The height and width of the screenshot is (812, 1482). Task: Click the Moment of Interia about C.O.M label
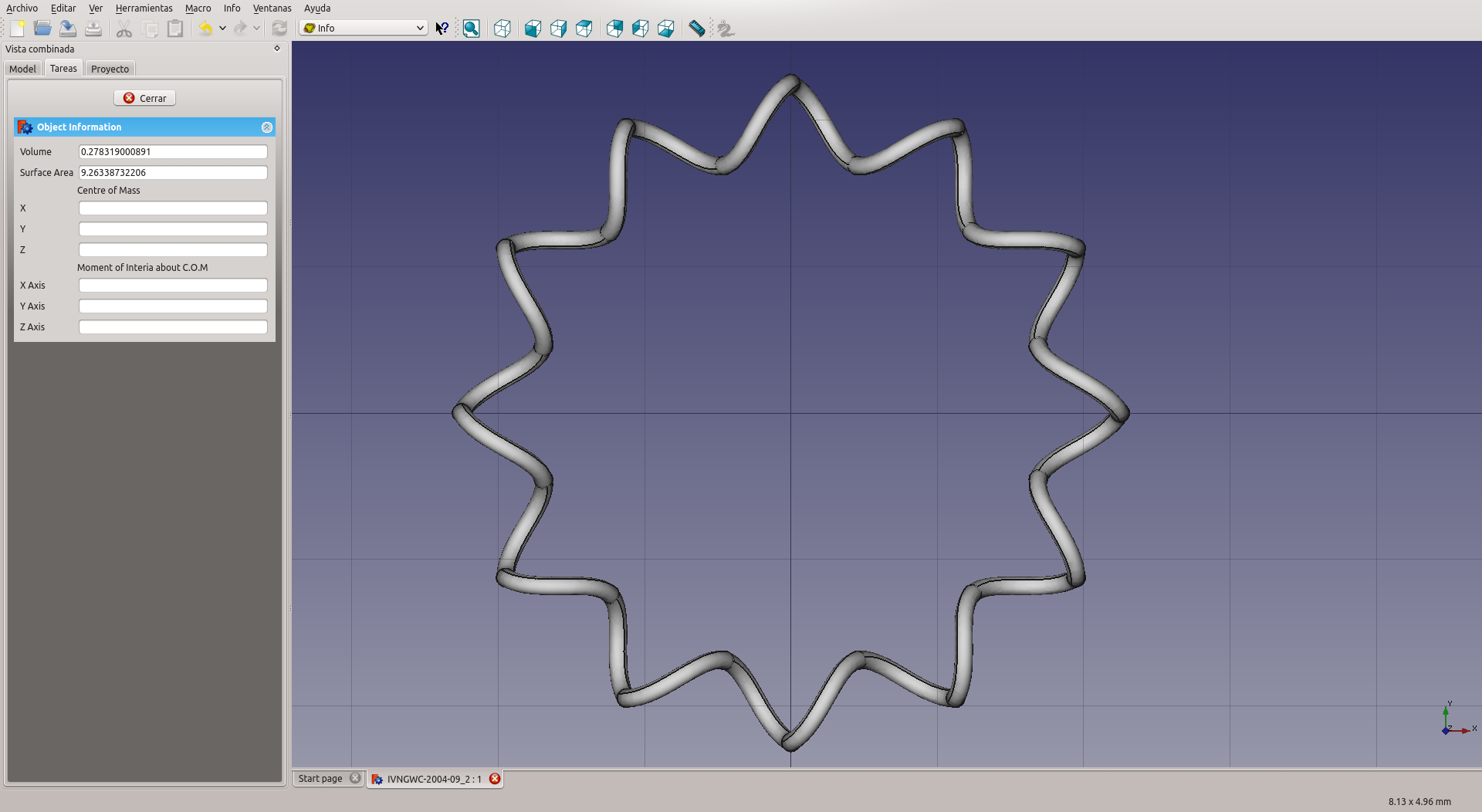[143, 268]
